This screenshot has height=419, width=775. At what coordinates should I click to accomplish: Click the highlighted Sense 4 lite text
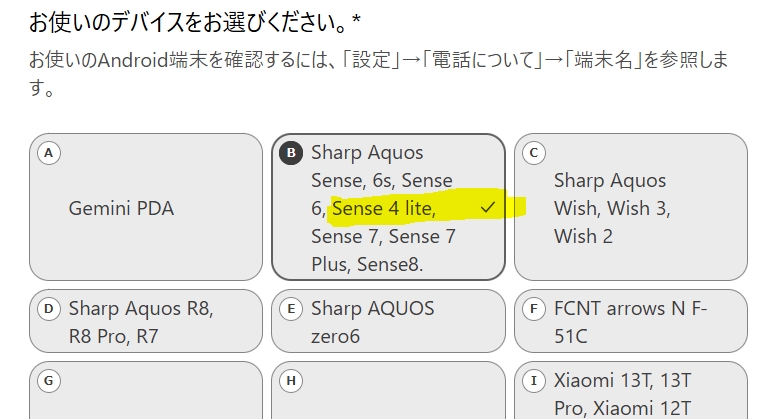(x=383, y=209)
